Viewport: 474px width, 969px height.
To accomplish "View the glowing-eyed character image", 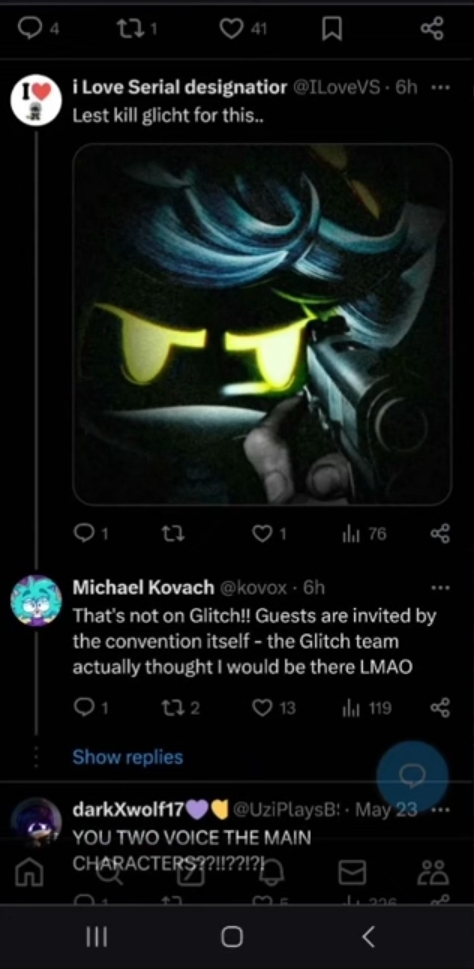I will (263, 324).
